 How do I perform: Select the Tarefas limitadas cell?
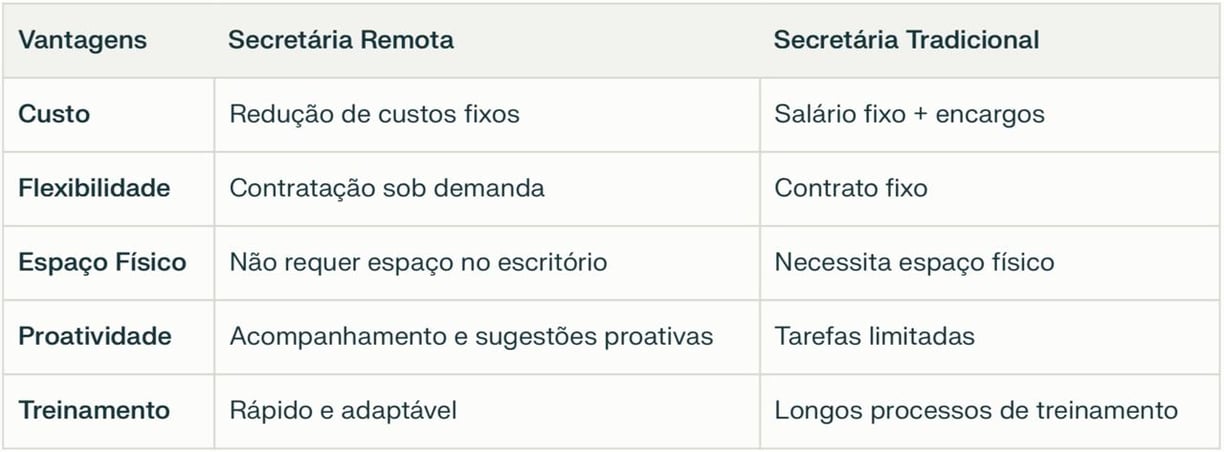(x=875, y=336)
